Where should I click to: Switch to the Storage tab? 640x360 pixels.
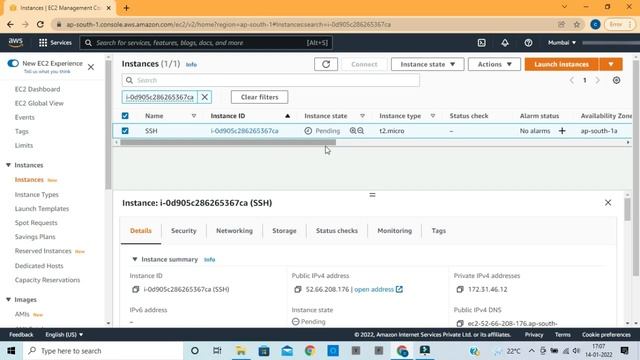pyautogui.click(x=284, y=231)
